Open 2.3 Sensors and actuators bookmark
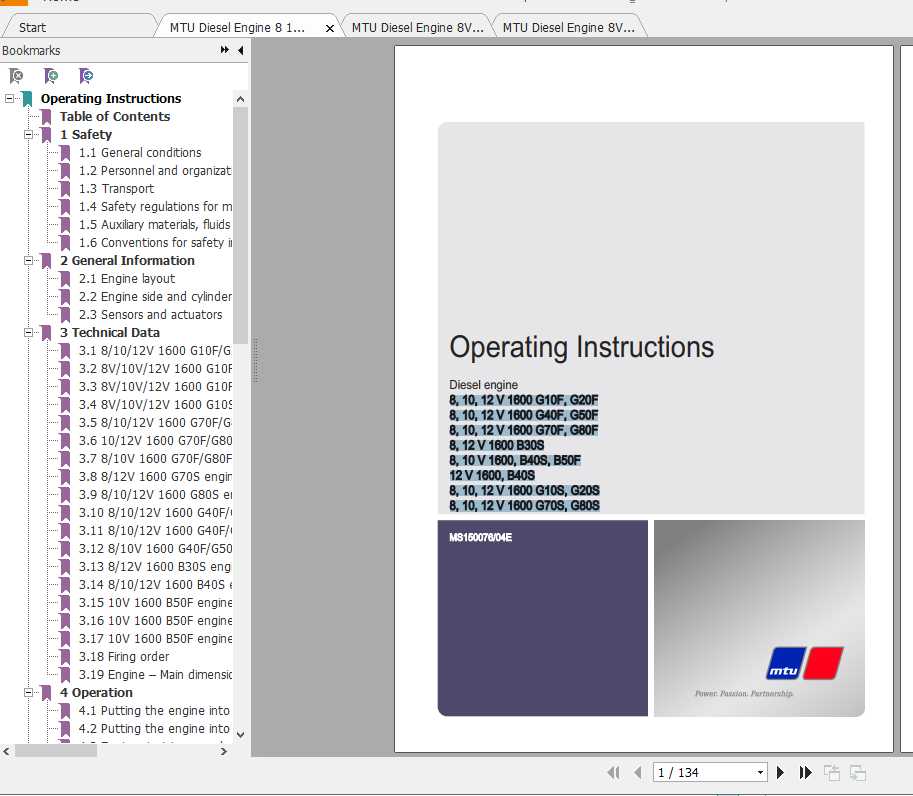Image resolution: width=913 pixels, height=796 pixels. 150,314
